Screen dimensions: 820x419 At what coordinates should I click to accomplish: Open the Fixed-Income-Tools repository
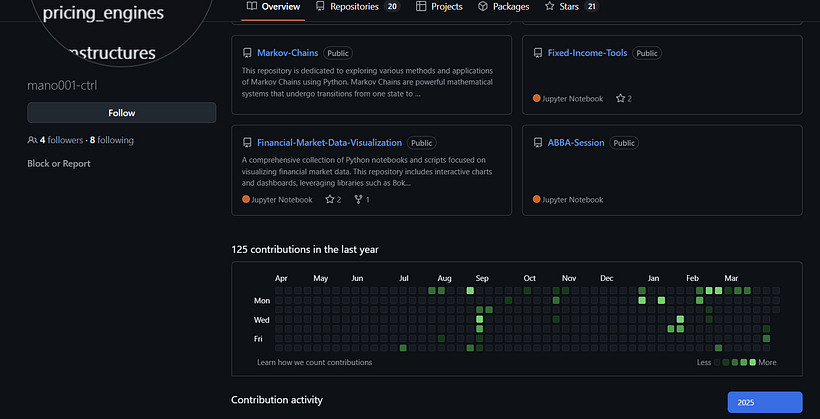[587, 53]
